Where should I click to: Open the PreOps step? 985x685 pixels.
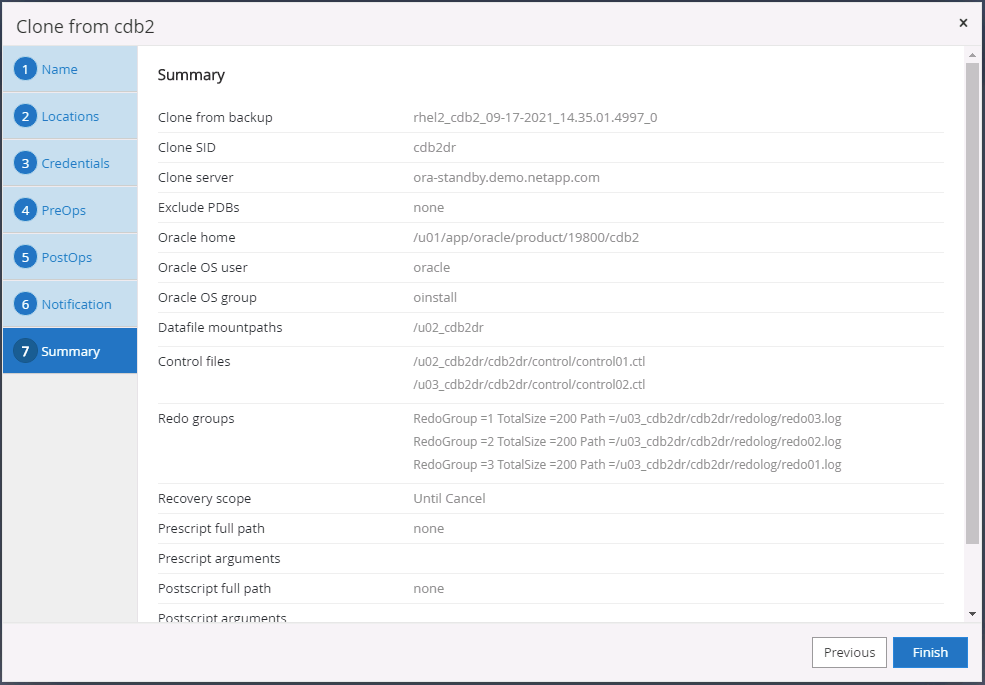64,211
